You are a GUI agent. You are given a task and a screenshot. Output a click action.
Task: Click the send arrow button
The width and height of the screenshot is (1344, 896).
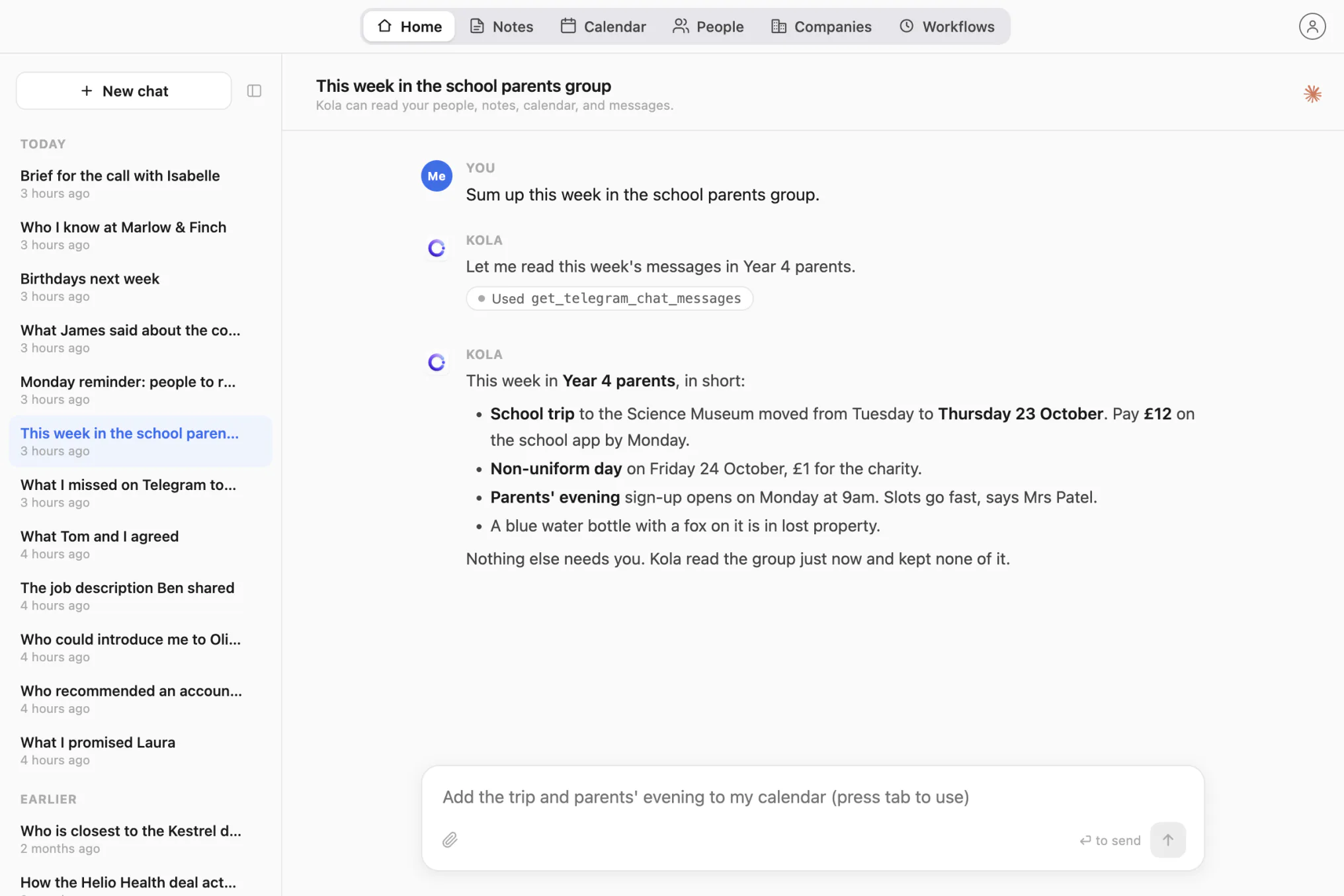[x=1167, y=840]
